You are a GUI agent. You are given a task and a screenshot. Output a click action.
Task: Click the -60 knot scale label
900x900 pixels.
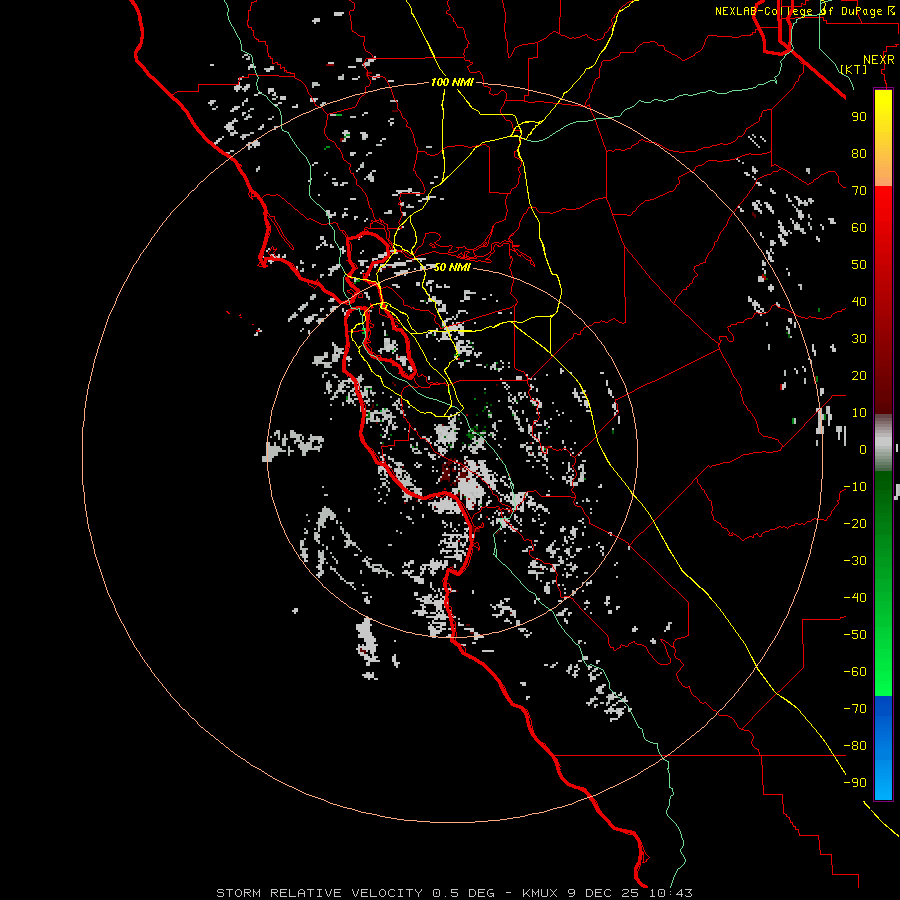855,672
